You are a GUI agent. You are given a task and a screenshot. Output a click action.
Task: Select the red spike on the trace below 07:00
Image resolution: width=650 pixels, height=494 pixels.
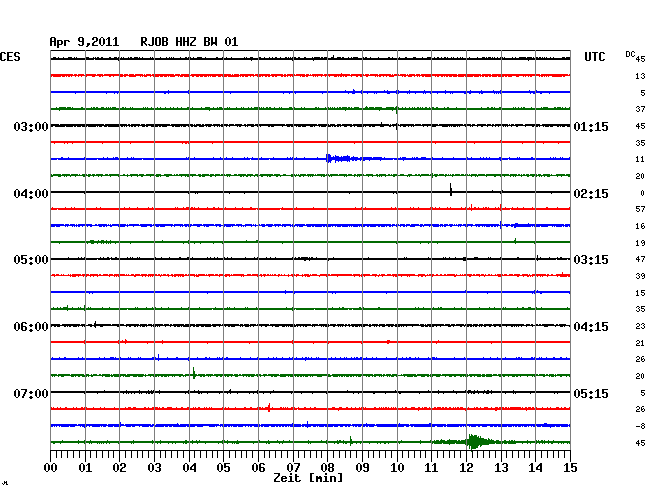tap(269, 408)
